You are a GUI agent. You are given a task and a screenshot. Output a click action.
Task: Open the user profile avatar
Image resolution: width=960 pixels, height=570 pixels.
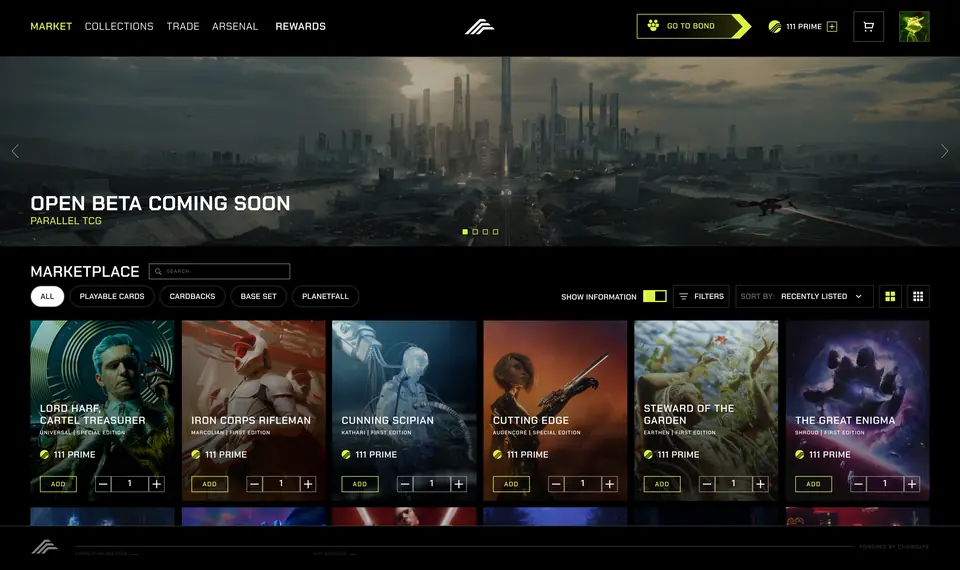(x=914, y=26)
